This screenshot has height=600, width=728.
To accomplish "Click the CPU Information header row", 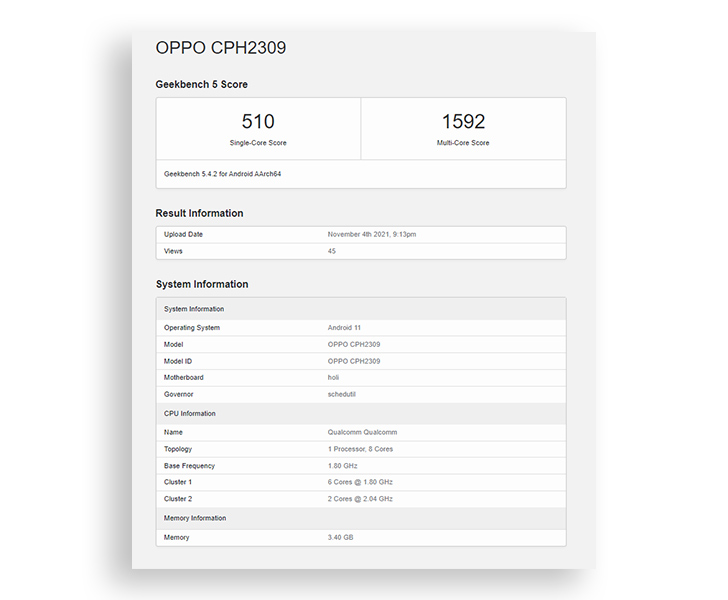I will point(361,413).
